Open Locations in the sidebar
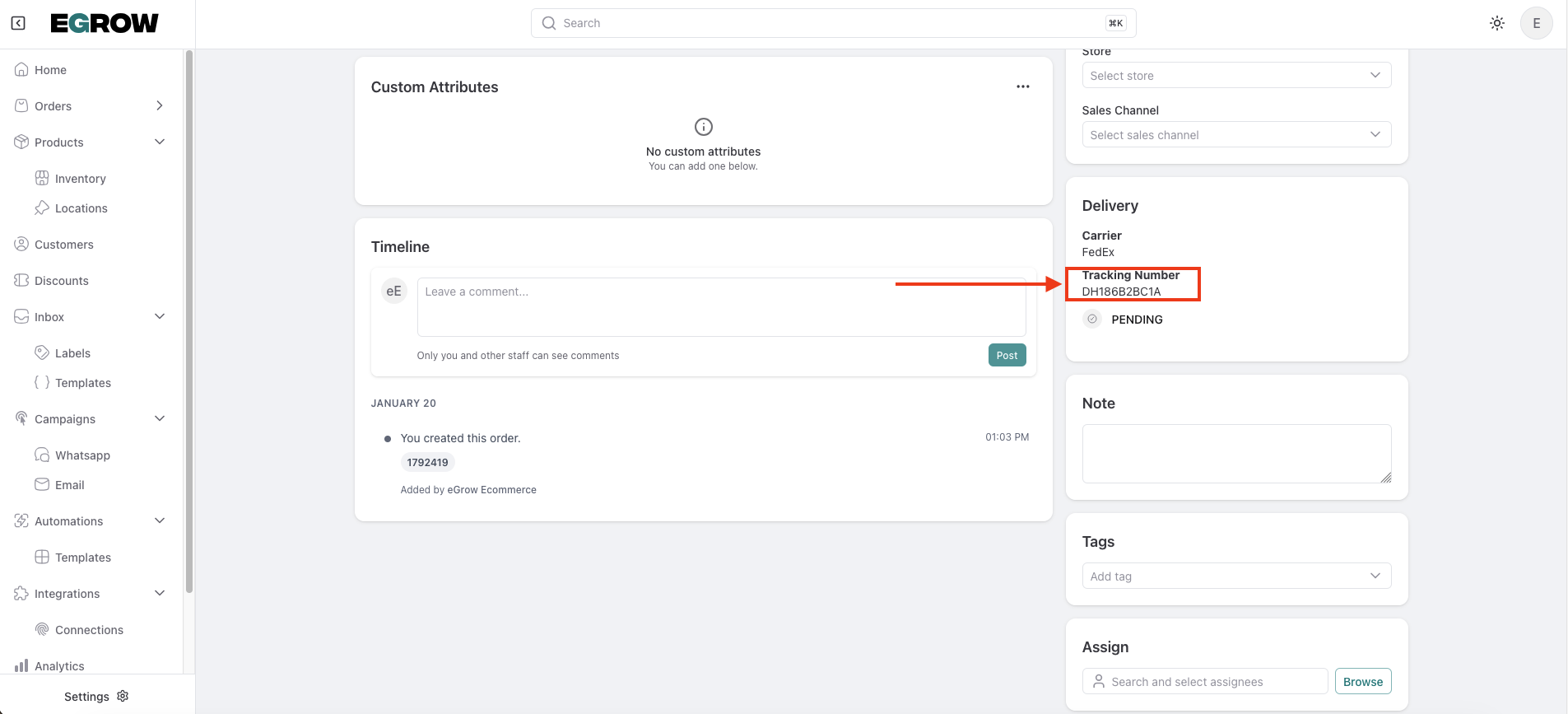 click(81, 208)
